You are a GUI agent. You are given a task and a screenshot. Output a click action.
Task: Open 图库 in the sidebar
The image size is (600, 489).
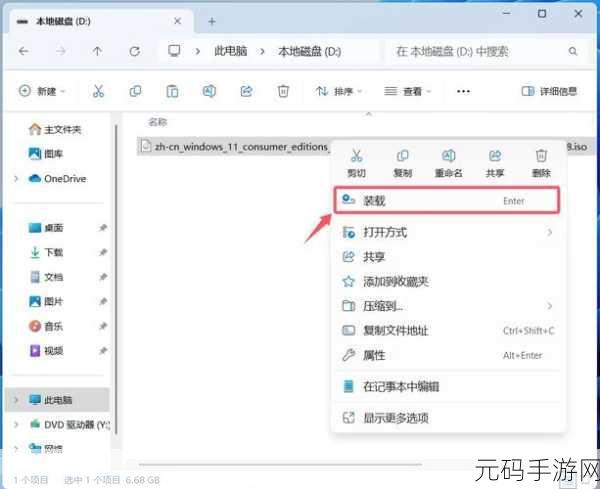pyautogui.click(x=46, y=154)
